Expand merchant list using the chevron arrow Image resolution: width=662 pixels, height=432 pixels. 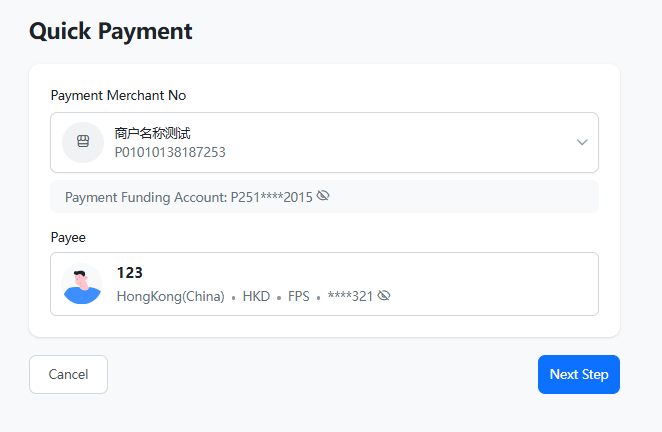pos(582,142)
